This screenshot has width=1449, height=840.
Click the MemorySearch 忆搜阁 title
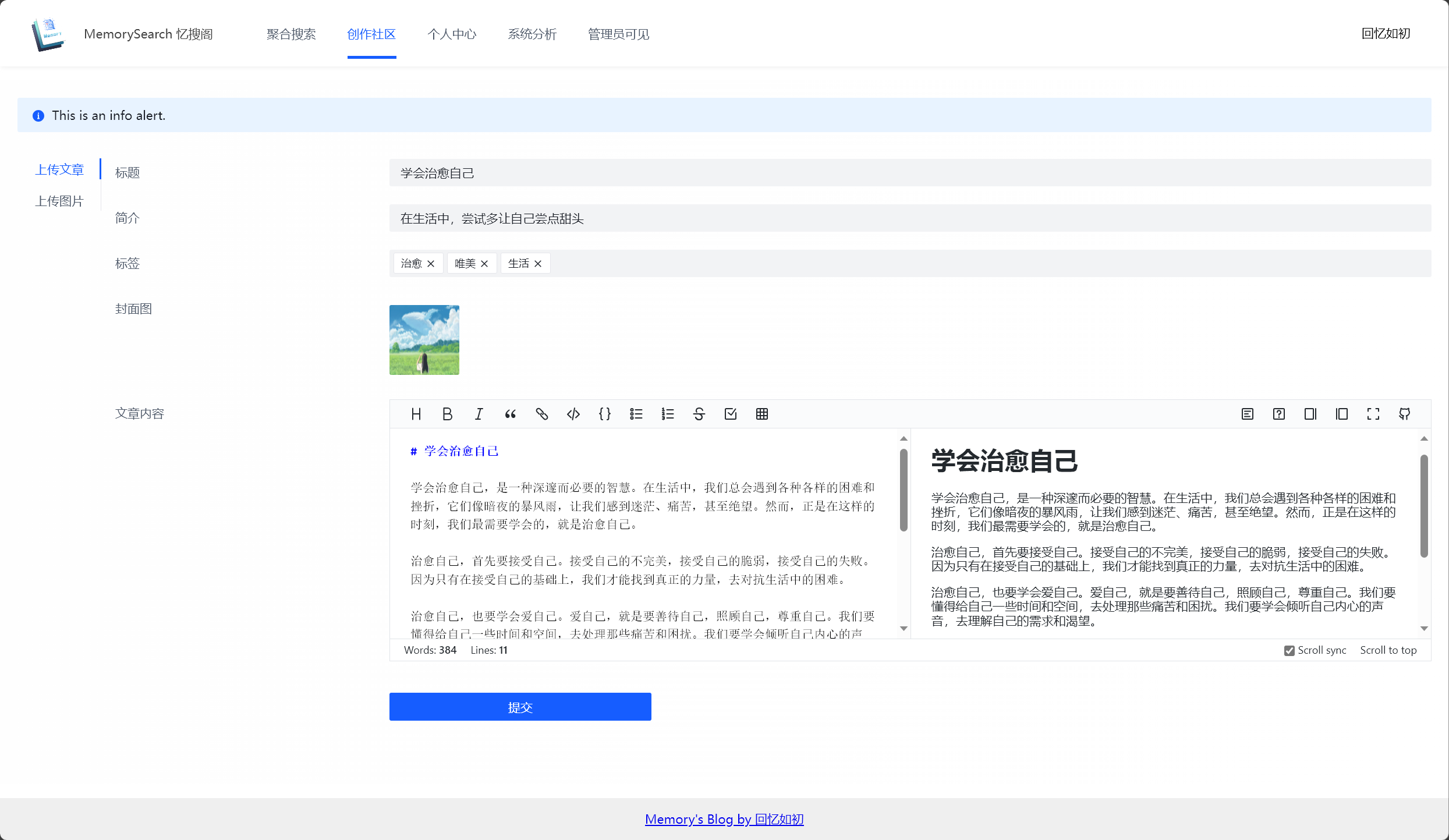(148, 34)
